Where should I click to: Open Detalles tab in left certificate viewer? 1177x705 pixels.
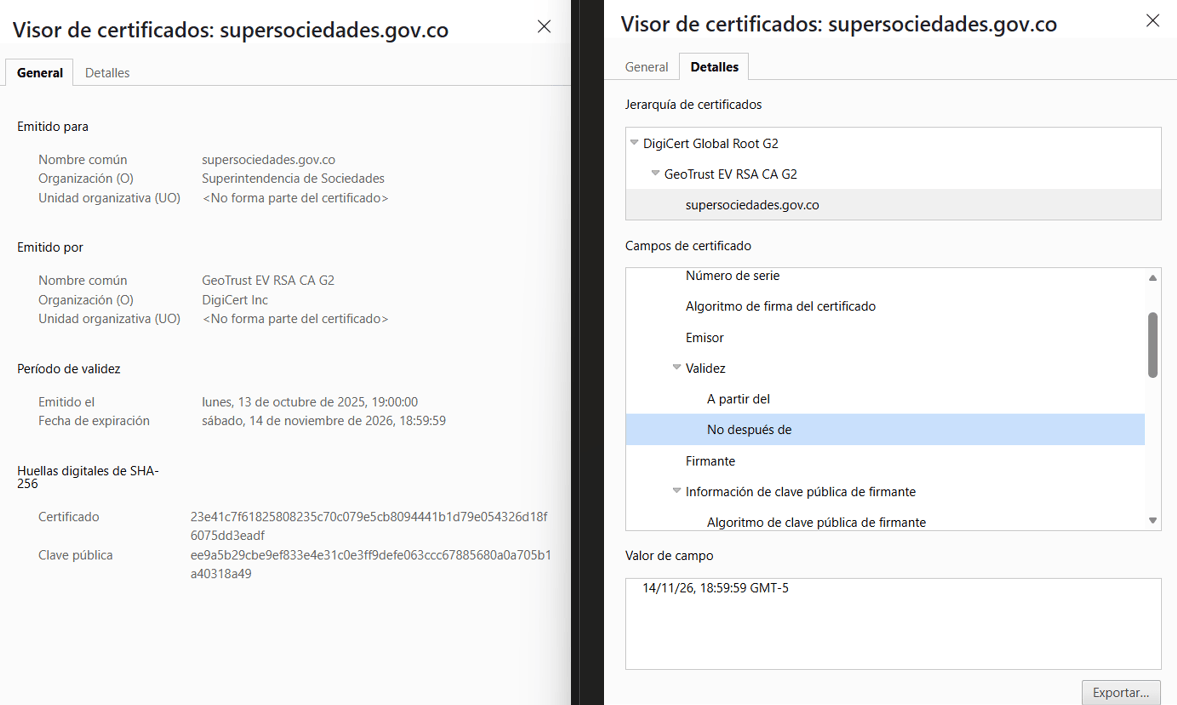[107, 73]
